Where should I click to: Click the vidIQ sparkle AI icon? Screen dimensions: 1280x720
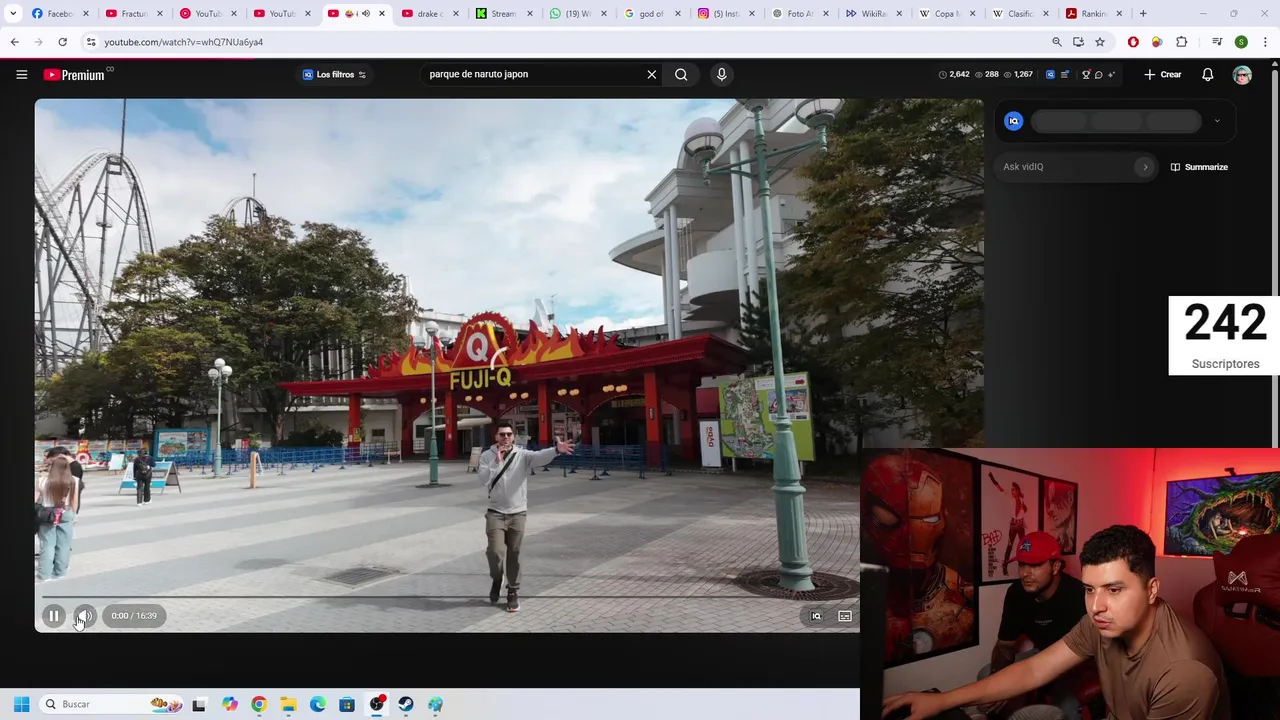click(x=1111, y=74)
